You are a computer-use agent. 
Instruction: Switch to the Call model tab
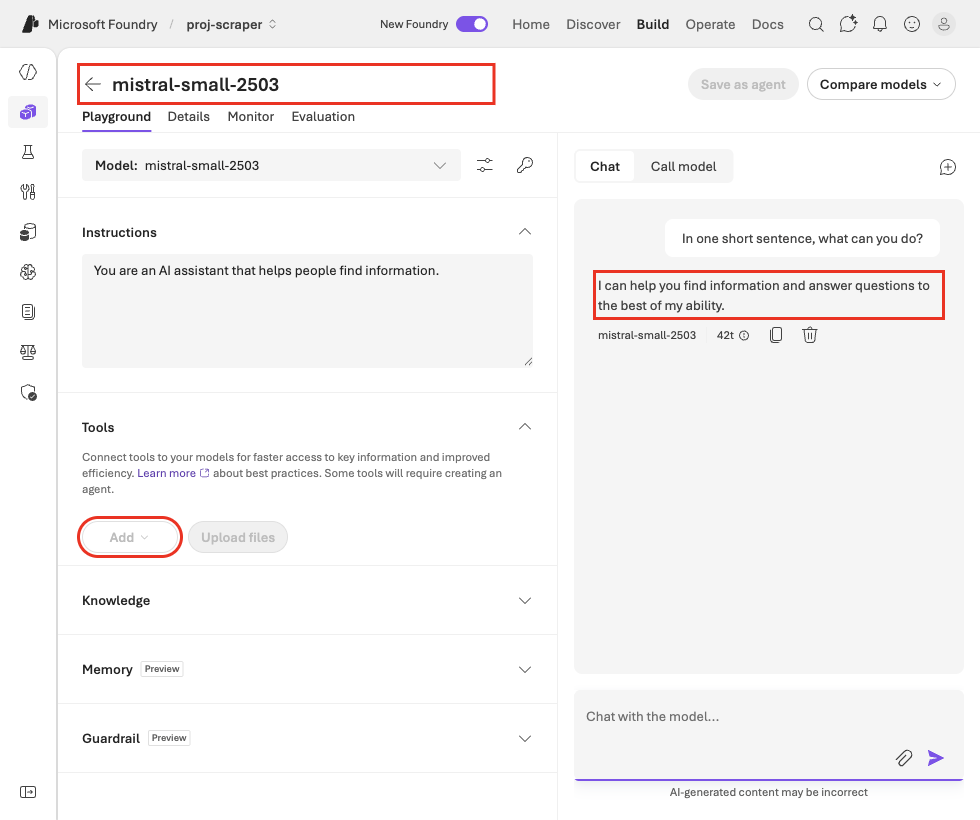[x=683, y=167]
